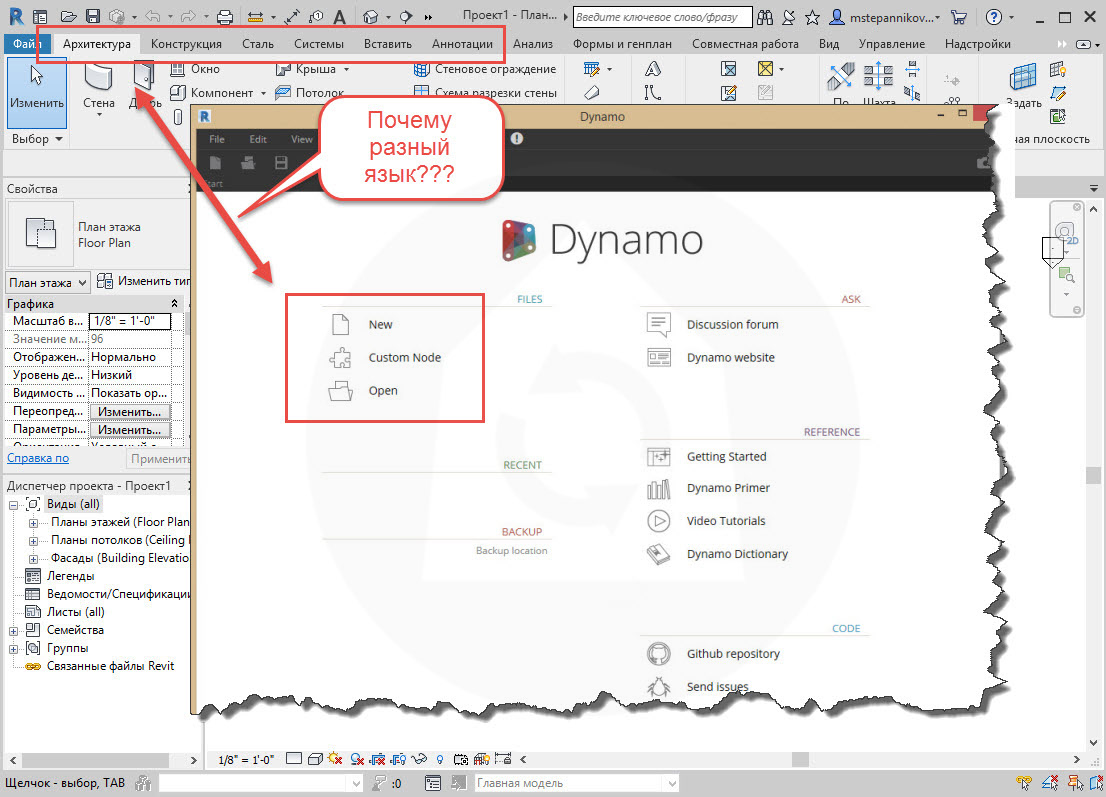The height and width of the screenshot is (797, 1106).
Task: Select Легенды in project browser
Action: (x=71, y=576)
